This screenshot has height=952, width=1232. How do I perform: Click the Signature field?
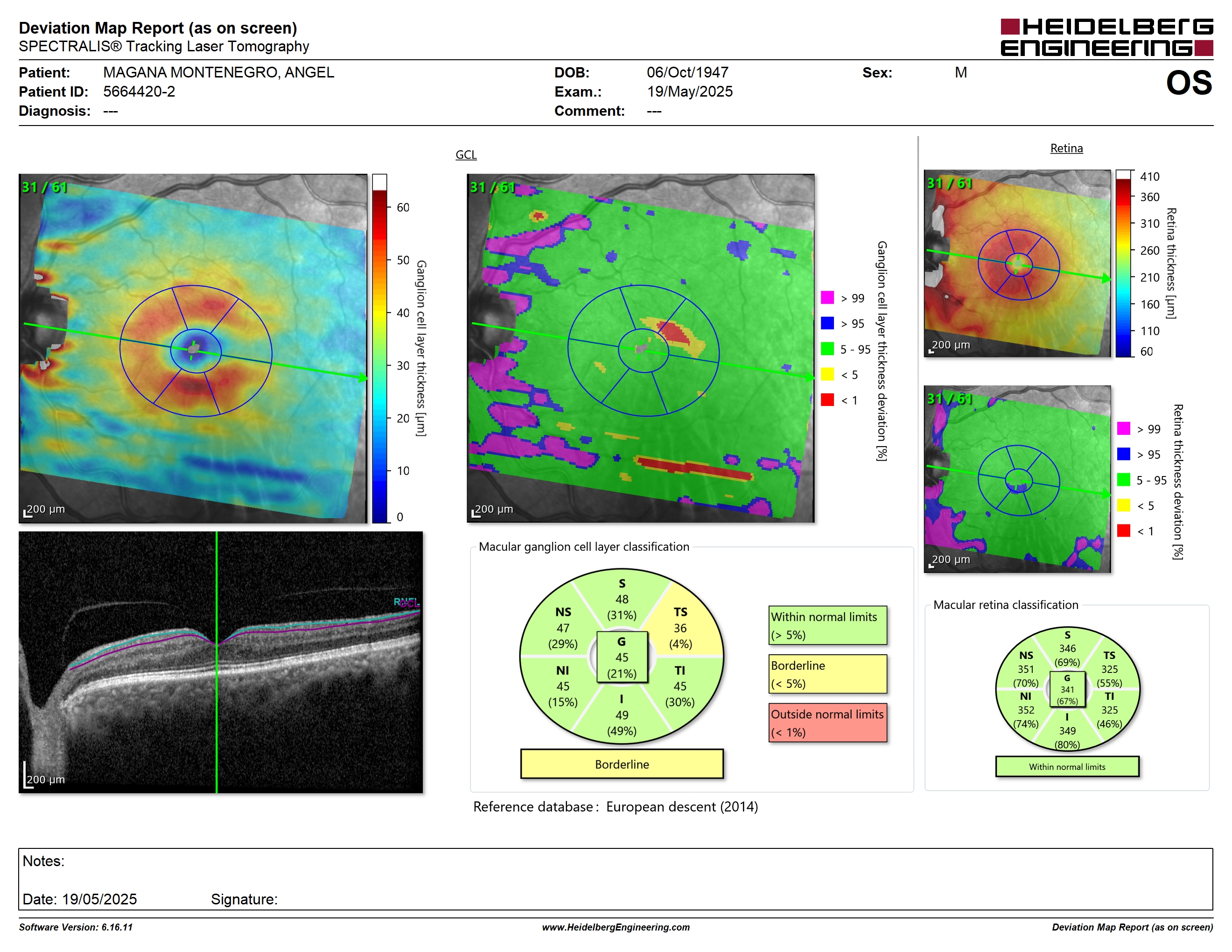(x=244, y=899)
